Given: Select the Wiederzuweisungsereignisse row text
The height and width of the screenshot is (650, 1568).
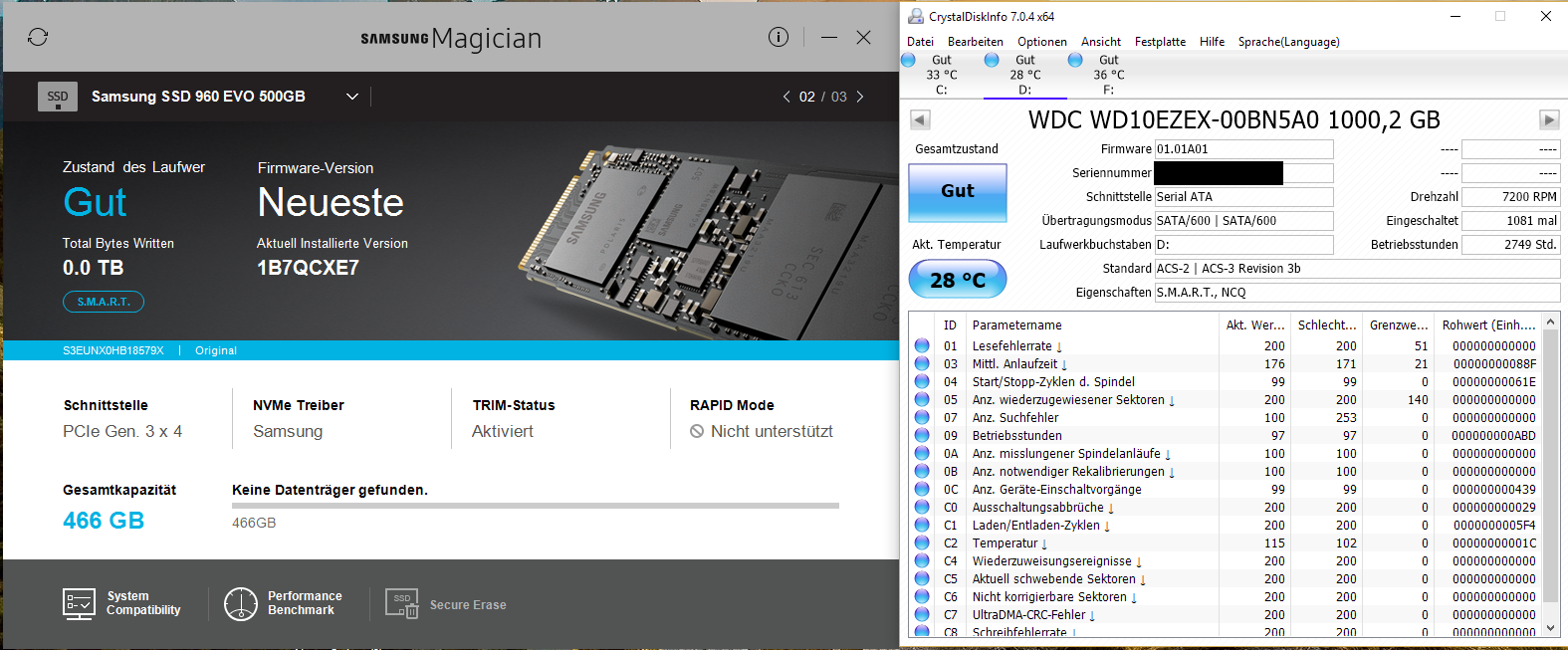Looking at the screenshot, I should 1052,561.
